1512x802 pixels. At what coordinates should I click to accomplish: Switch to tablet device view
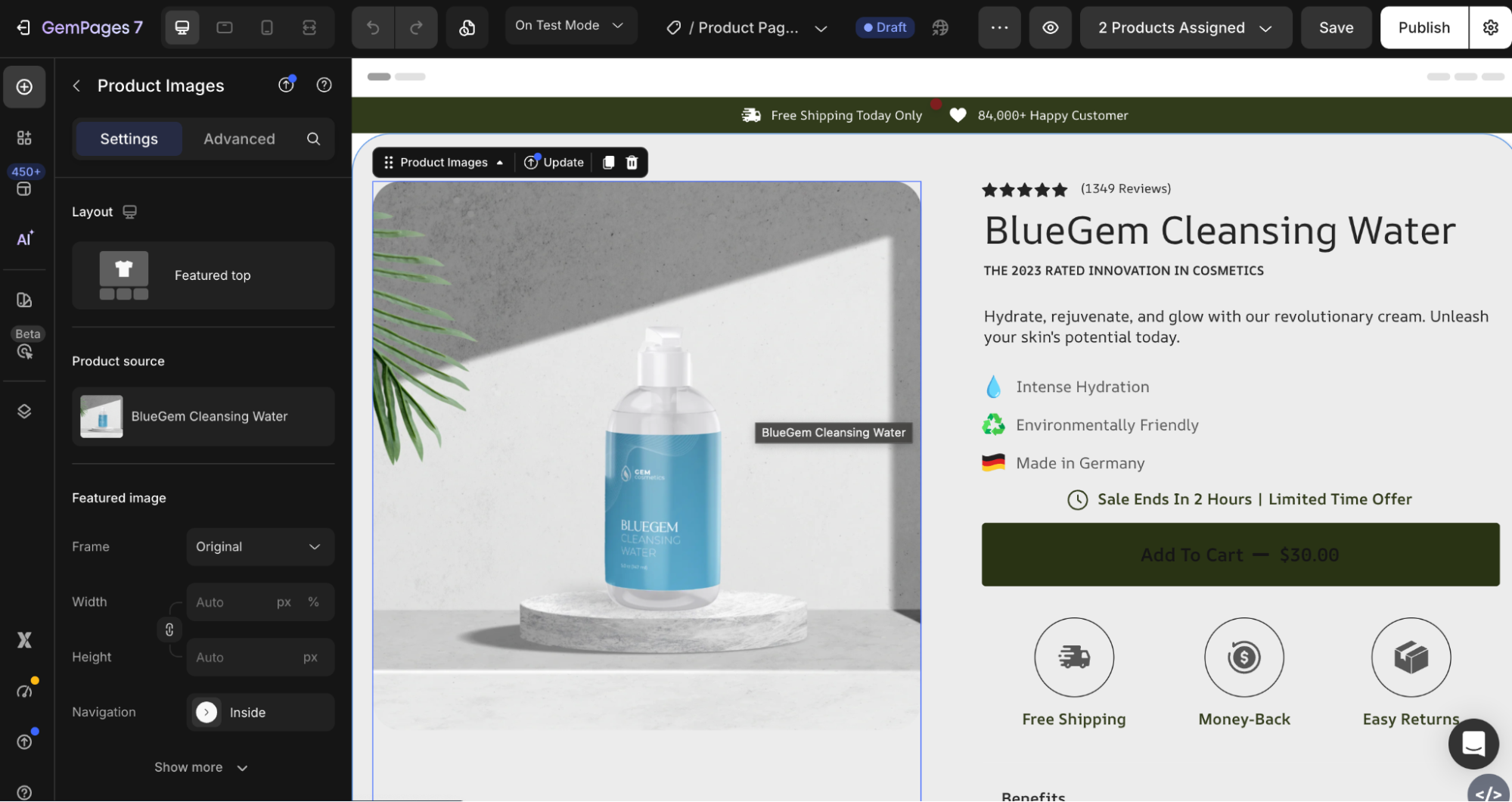[225, 27]
